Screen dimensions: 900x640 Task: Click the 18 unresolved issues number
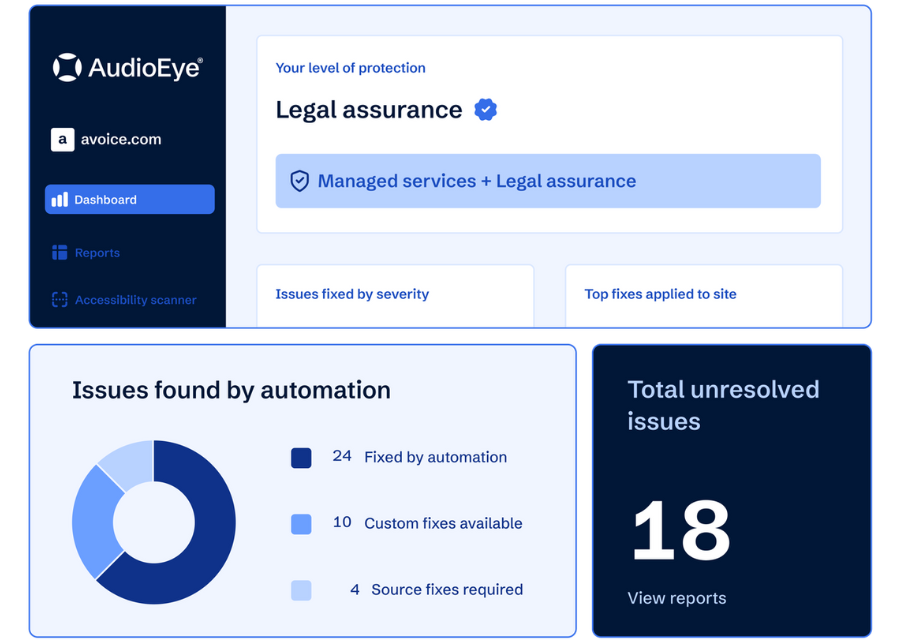click(680, 530)
